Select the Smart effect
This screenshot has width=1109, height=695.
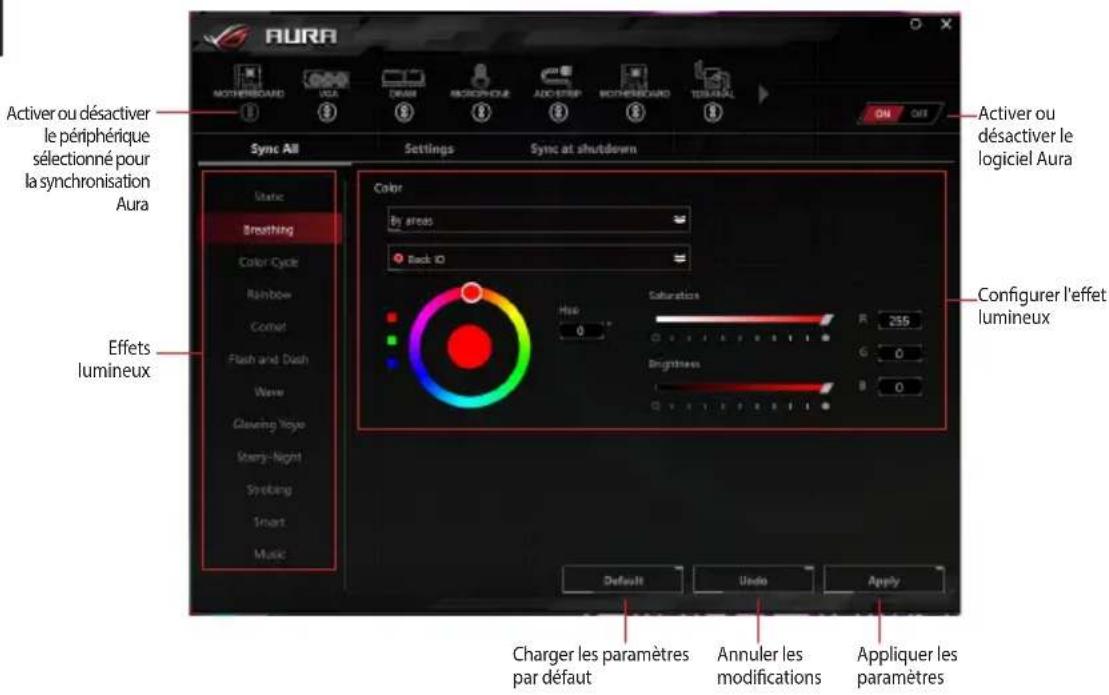pyautogui.click(x=269, y=522)
